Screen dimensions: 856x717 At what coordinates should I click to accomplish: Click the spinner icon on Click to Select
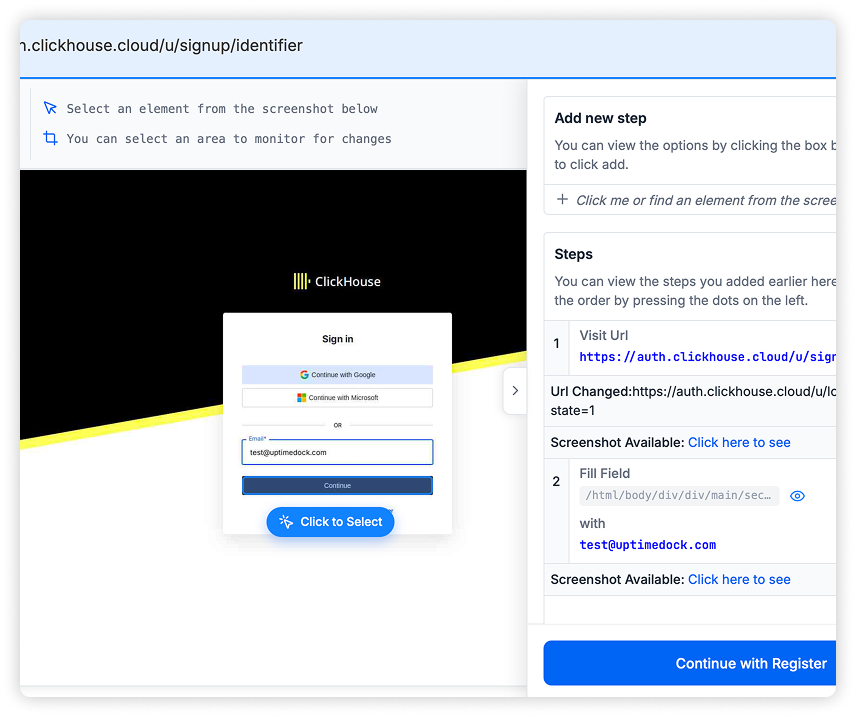coord(283,518)
